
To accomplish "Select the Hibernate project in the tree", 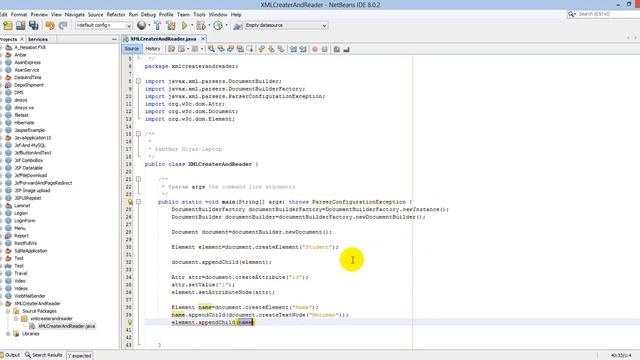I will click(24, 122).
